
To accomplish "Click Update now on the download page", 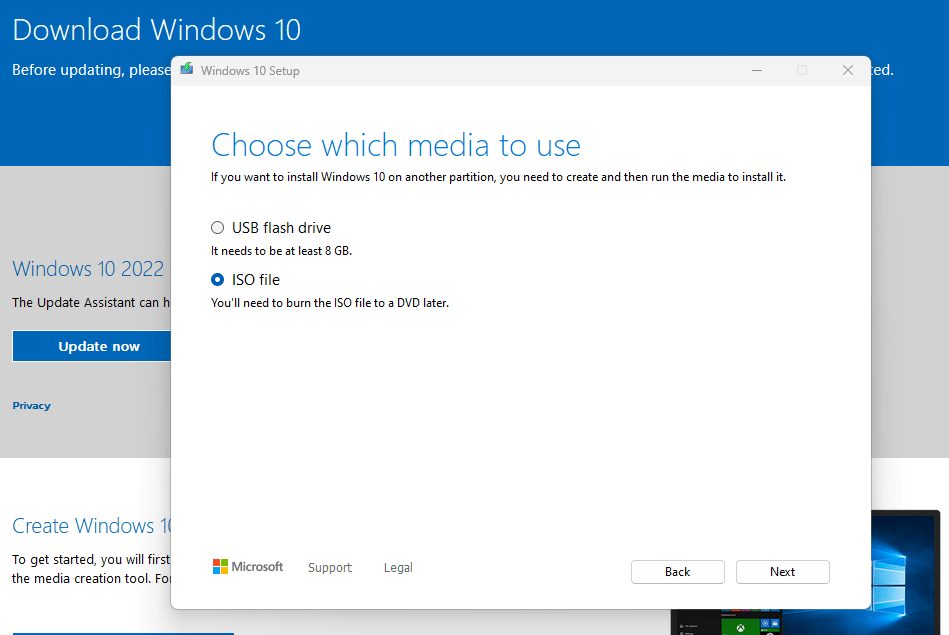I will point(92,346).
